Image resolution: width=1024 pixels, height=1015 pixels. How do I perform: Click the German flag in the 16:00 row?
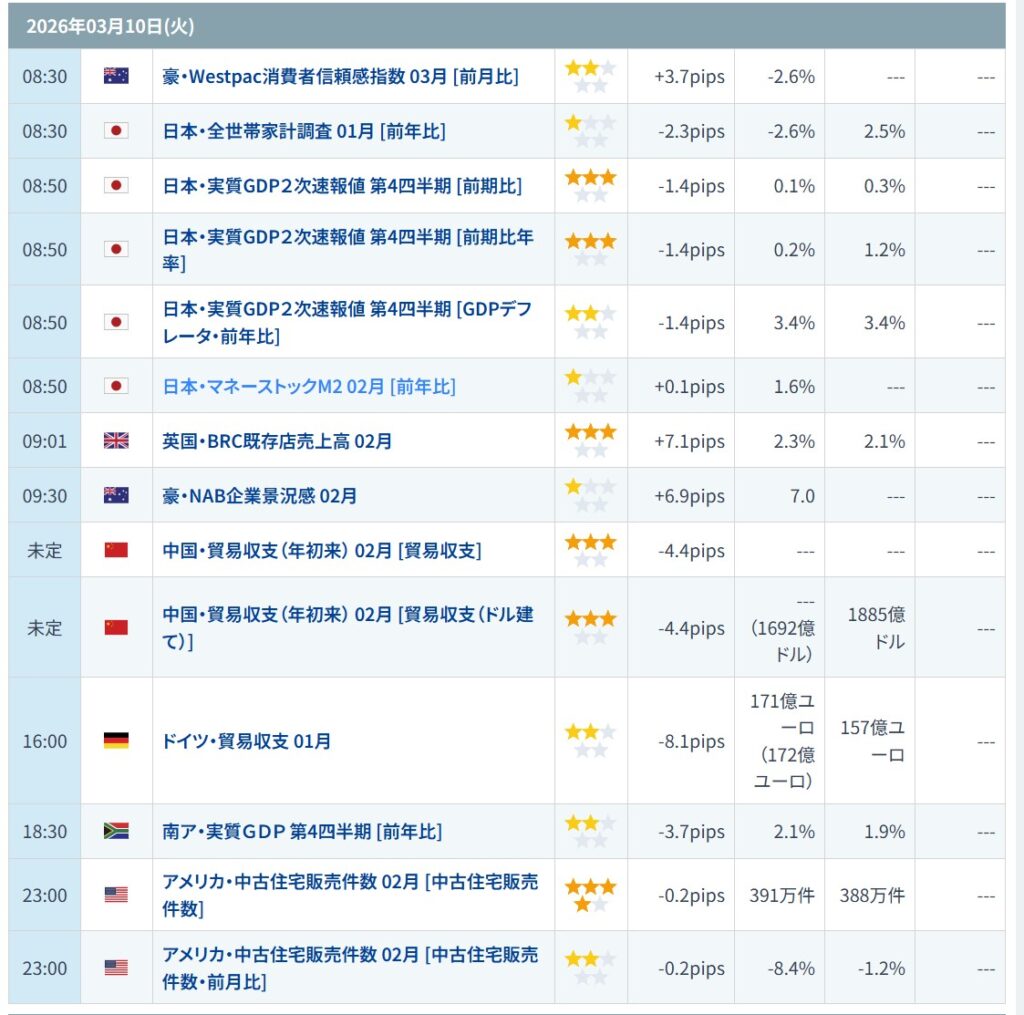(x=116, y=741)
